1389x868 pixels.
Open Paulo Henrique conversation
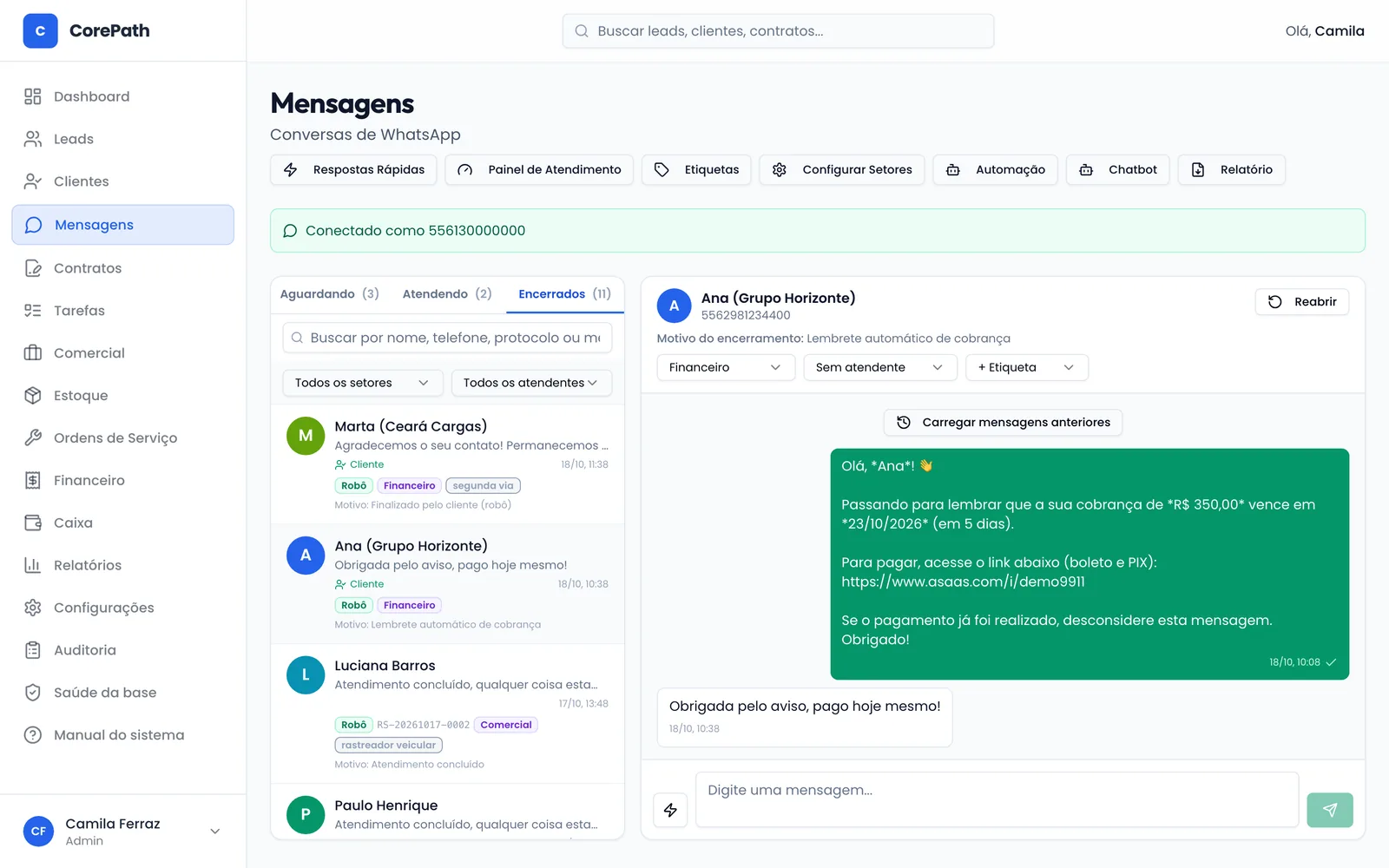[447, 812]
